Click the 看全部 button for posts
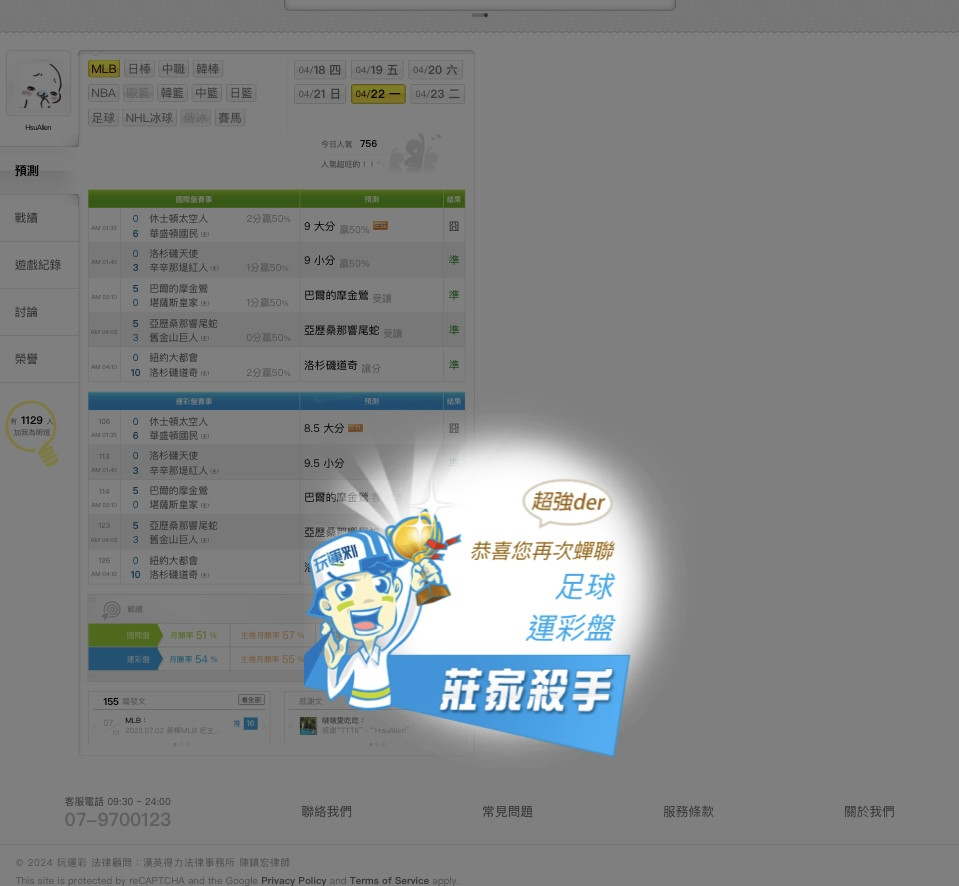This screenshot has width=959, height=886. [251, 700]
